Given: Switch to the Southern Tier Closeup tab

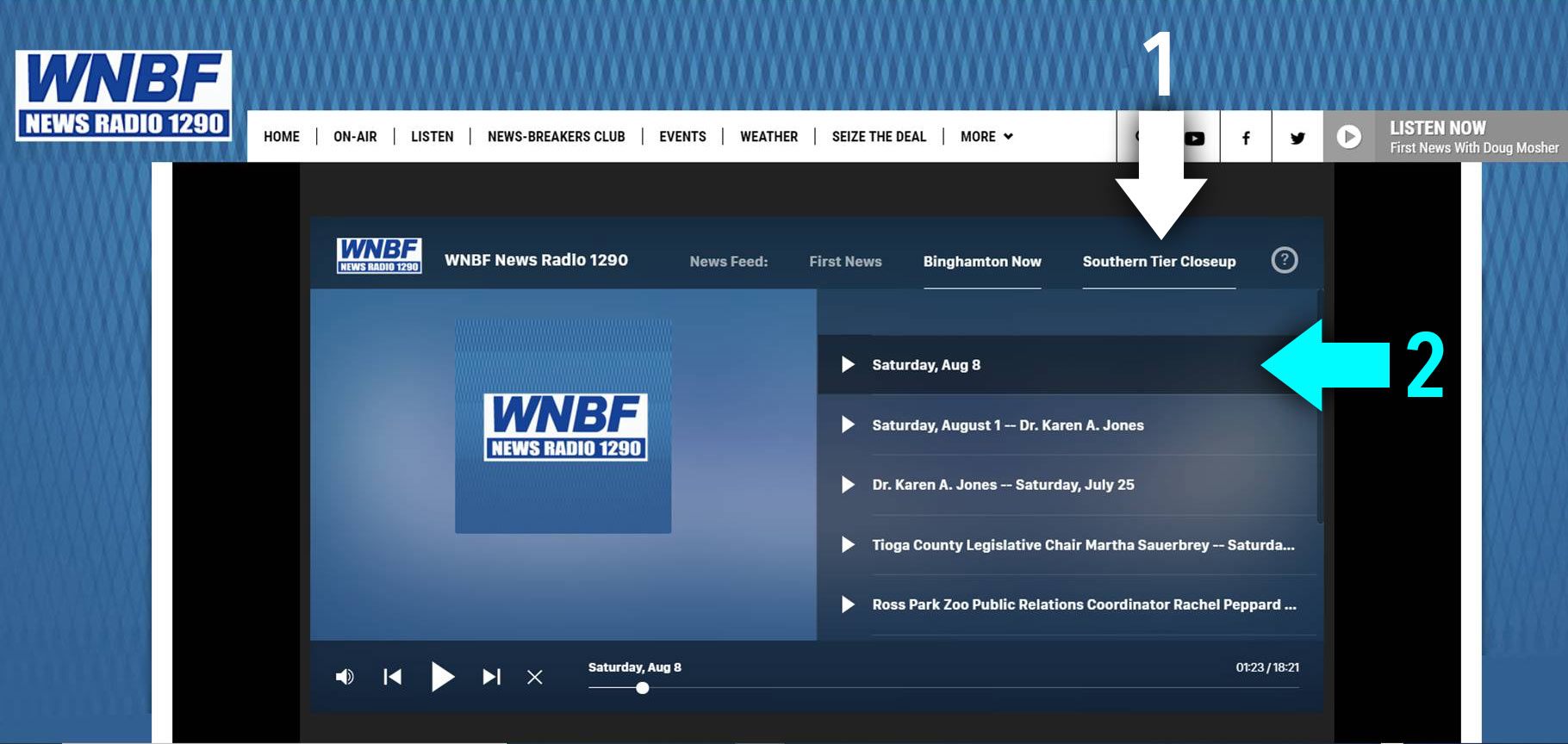Looking at the screenshot, I should pyautogui.click(x=1159, y=261).
